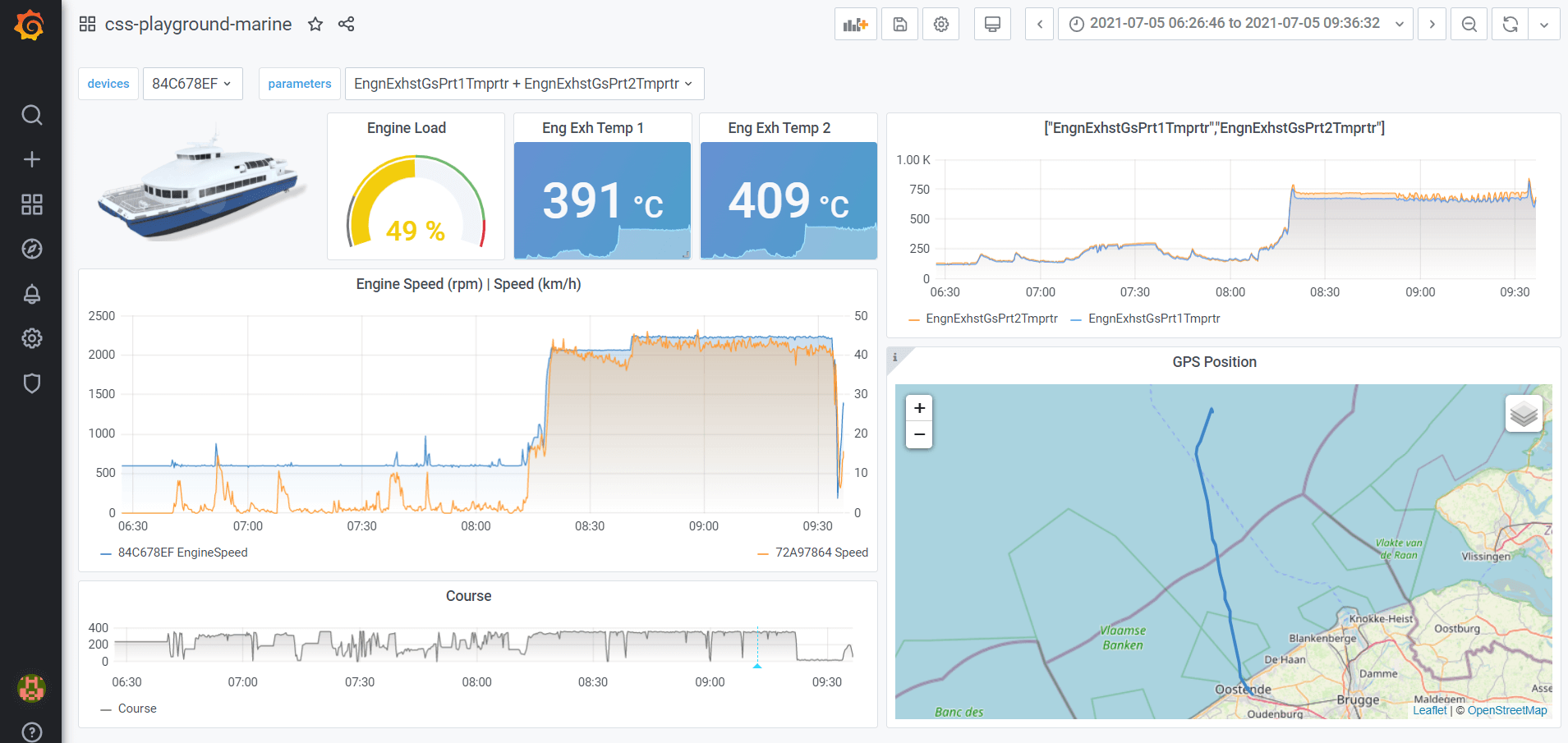Open the map layers icon on GPS panel
This screenshot has width=1568, height=743.
click(x=1524, y=413)
